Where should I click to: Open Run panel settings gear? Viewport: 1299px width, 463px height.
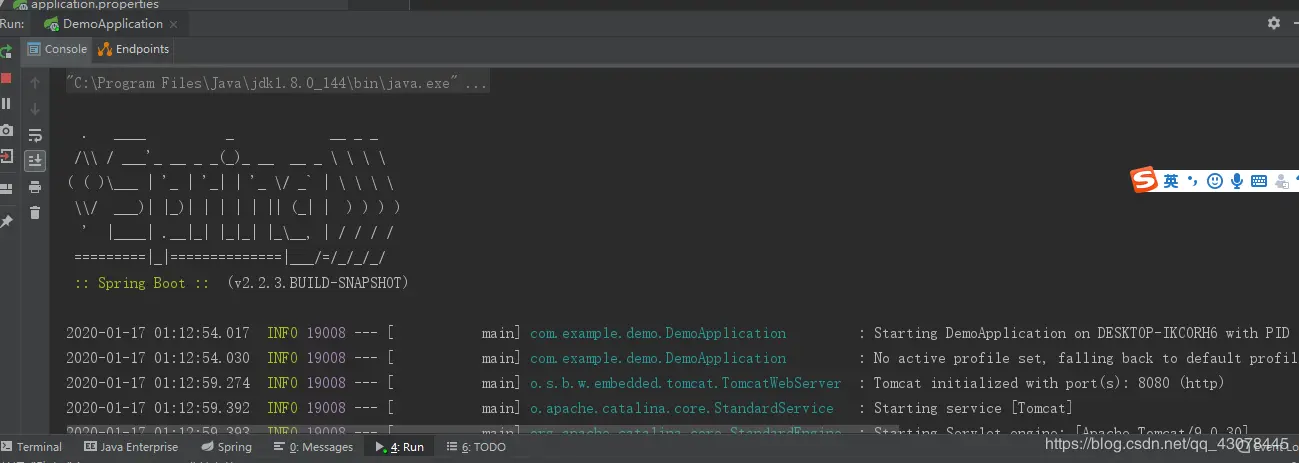[1273, 23]
